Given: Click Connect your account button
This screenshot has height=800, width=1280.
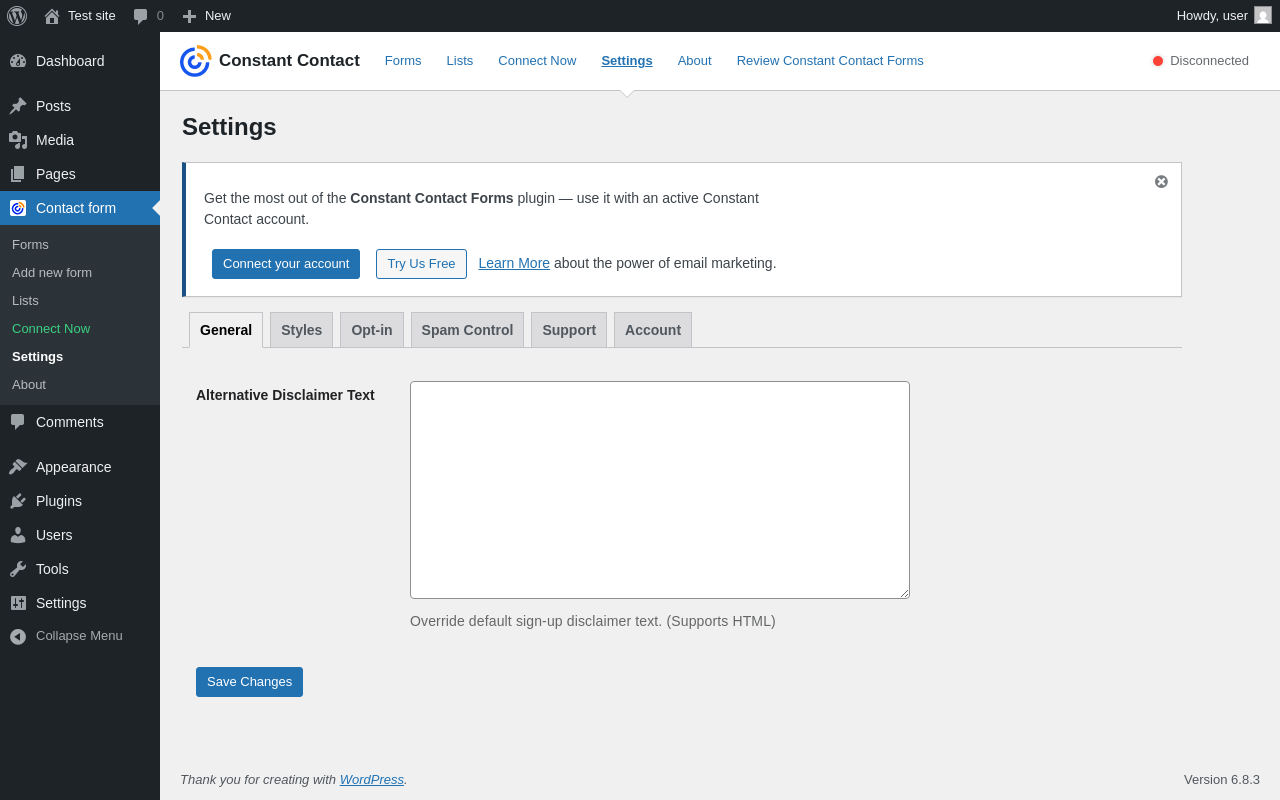Looking at the screenshot, I should pos(286,264).
